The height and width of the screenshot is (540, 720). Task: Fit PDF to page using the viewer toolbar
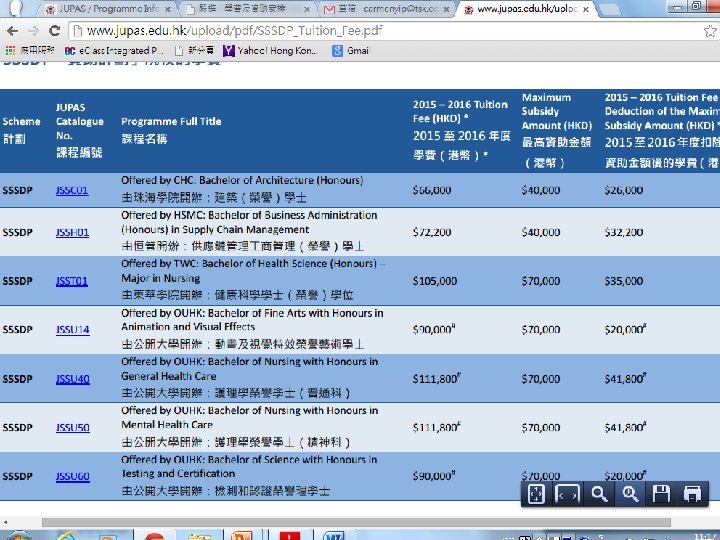coord(537,494)
